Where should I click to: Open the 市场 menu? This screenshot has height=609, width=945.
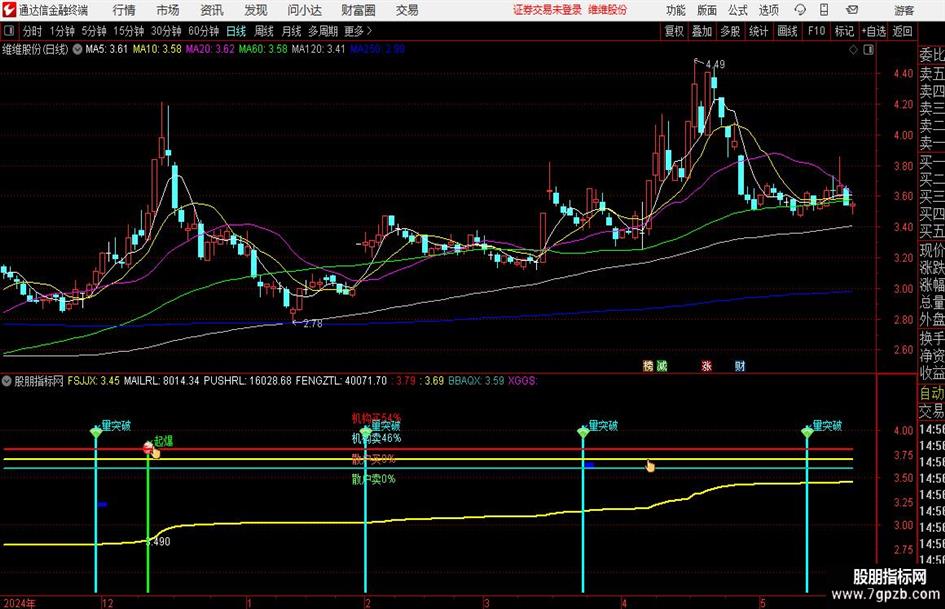tap(168, 10)
